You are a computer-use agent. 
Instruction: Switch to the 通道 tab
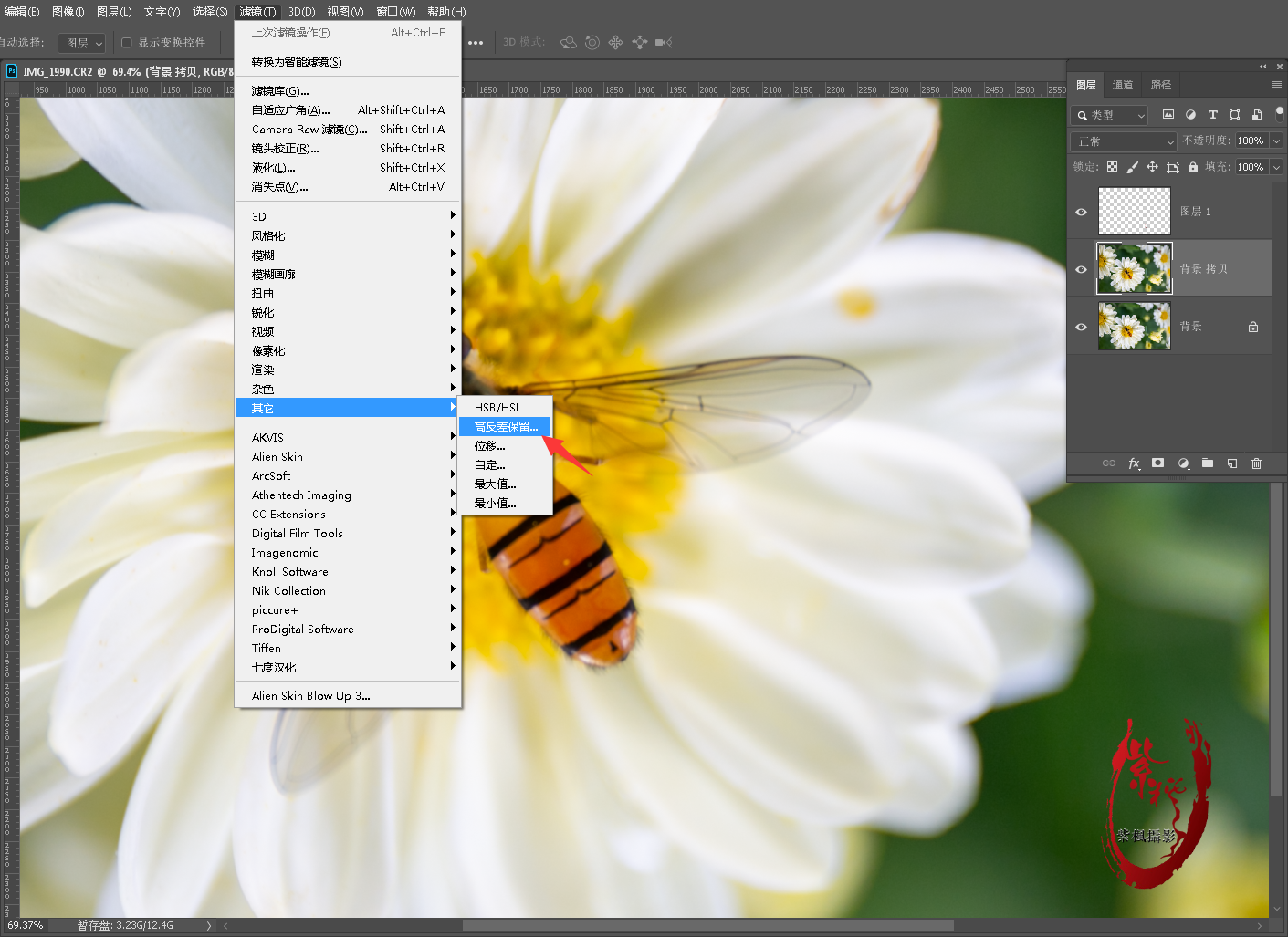1123,85
